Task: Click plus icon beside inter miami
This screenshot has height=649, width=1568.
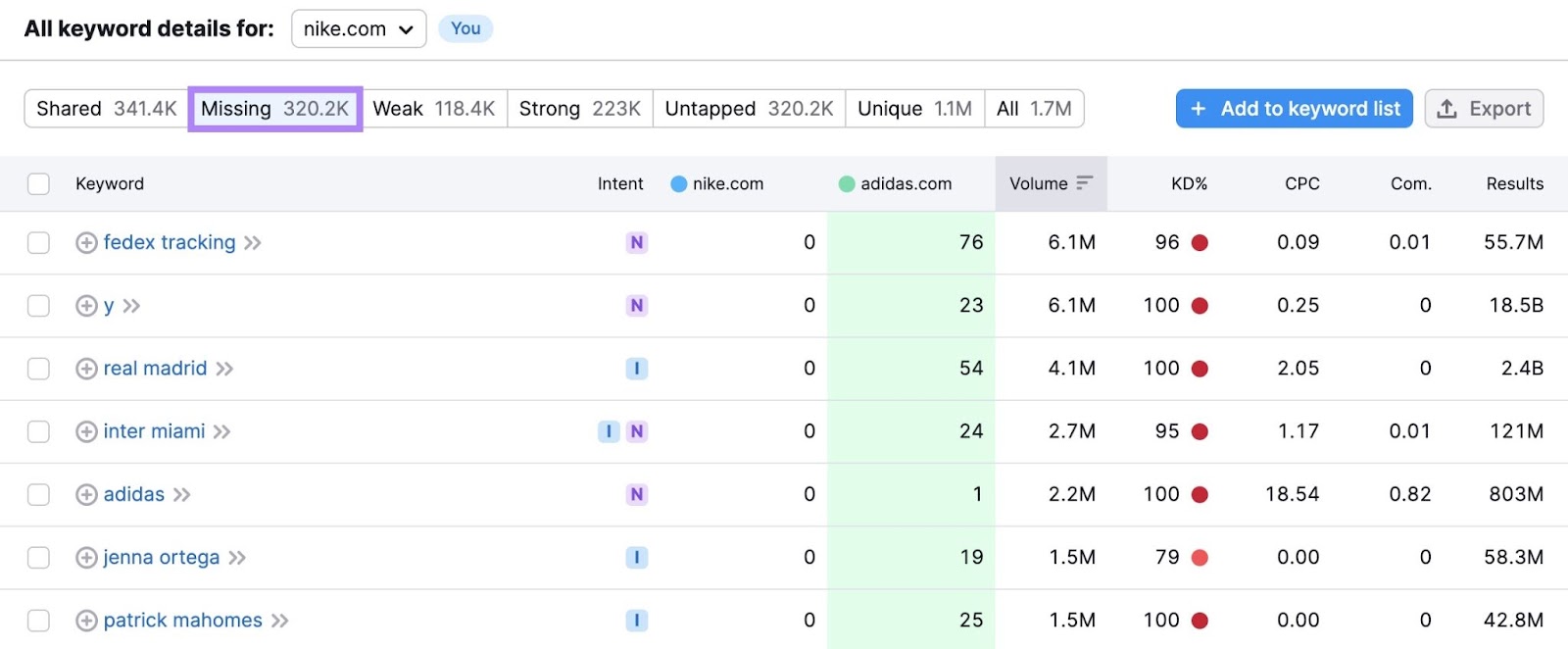Action: [86, 431]
